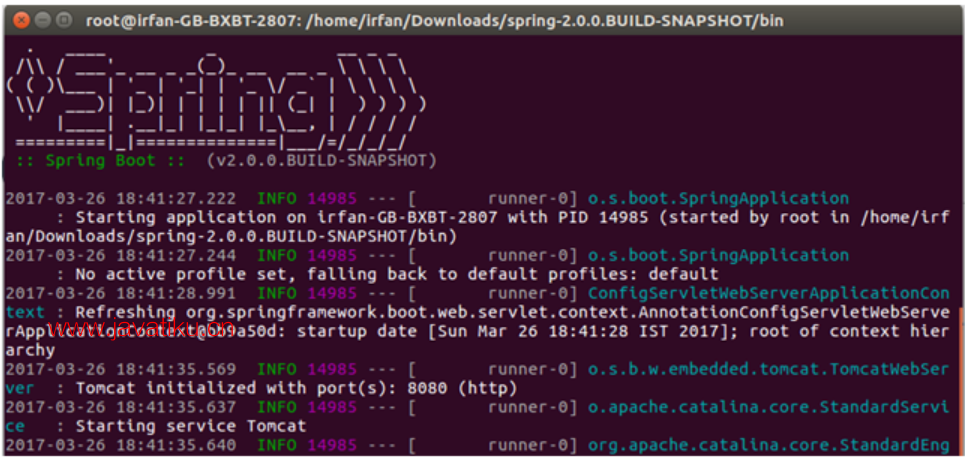Click INFO on the 18:41:35.569 line
Image resolution: width=965 pixels, height=459 pixels.
click(277, 370)
